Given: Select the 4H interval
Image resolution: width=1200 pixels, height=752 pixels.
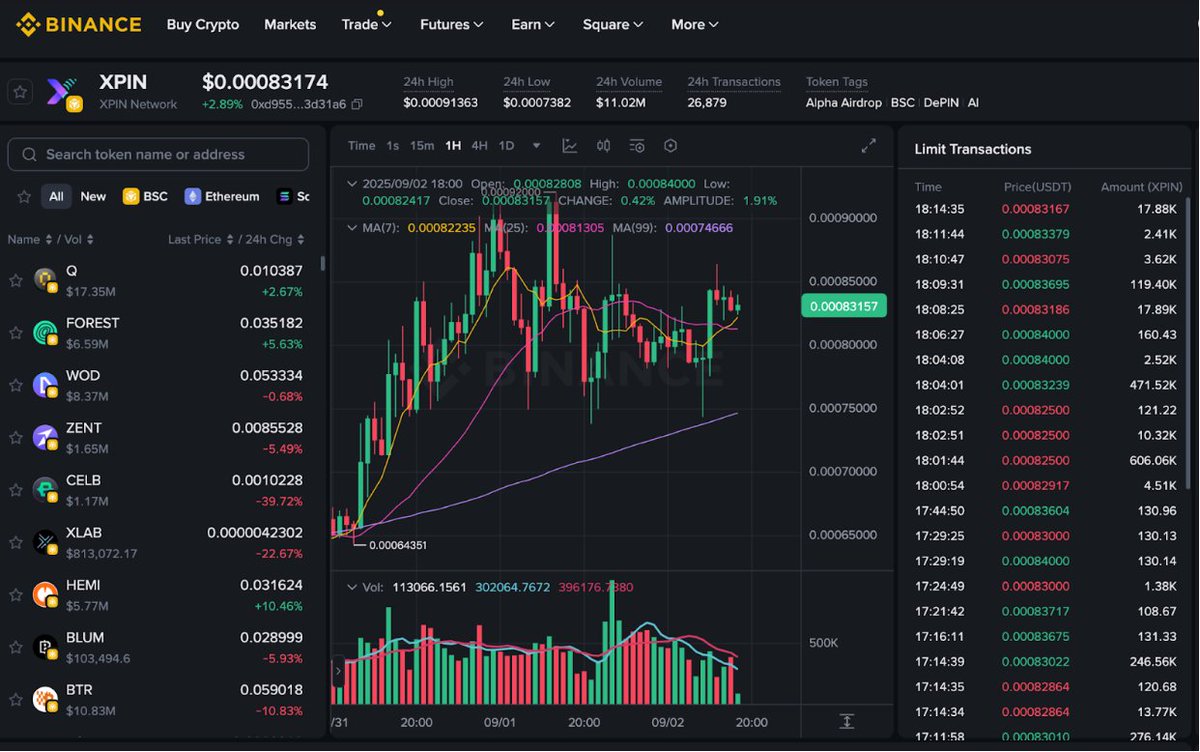Looking at the screenshot, I should (x=479, y=146).
